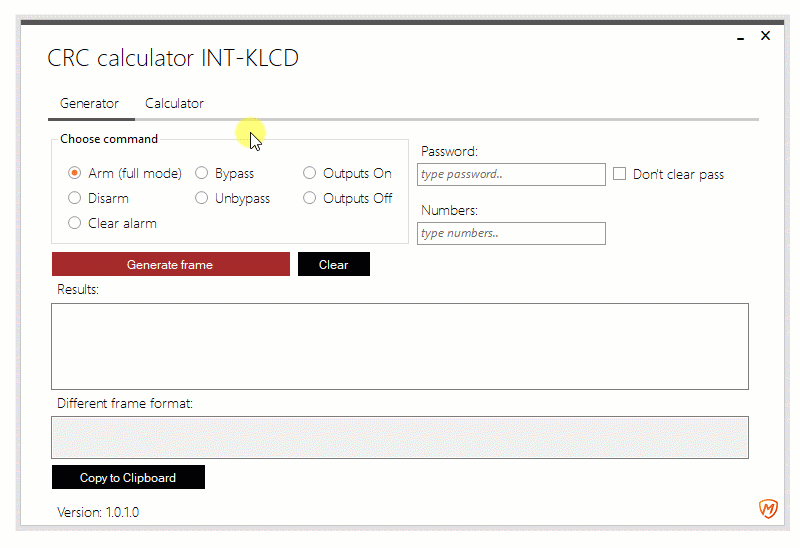Minimize the CRC calculator window
The height and width of the screenshot is (548, 800).
[x=740, y=37]
